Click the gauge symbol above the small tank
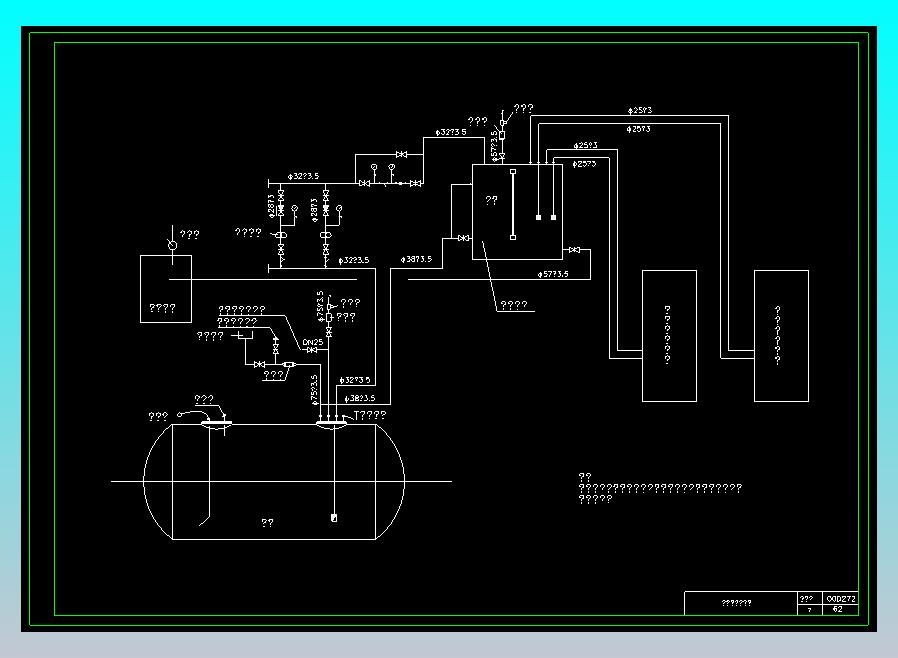The height and width of the screenshot is (658, 898). coord(172,245)
